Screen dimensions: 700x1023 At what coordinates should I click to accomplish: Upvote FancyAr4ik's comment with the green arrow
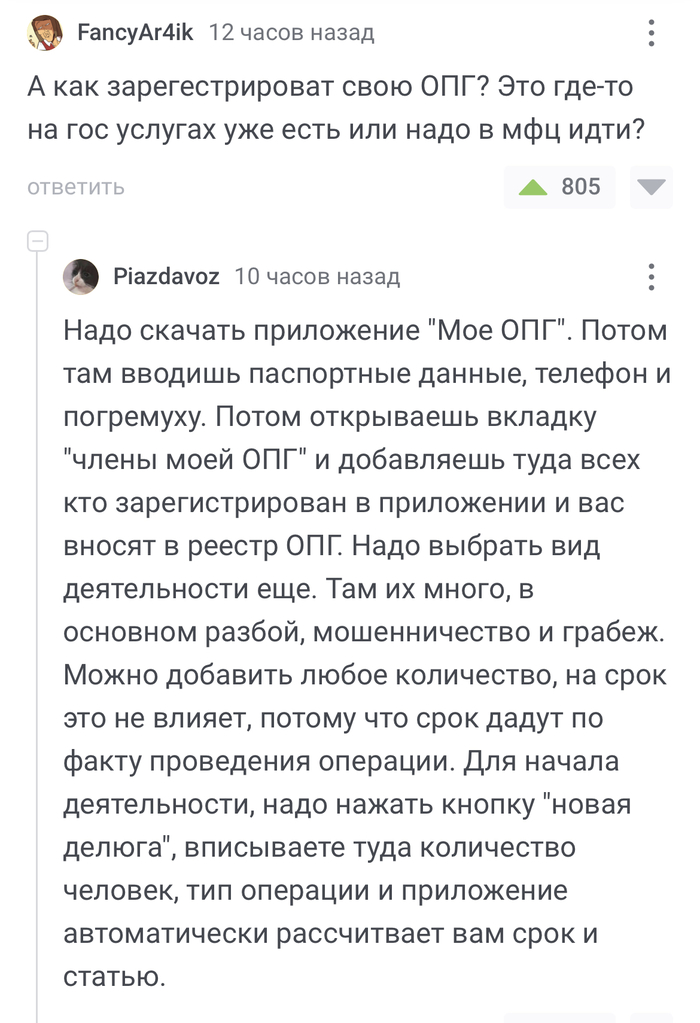tap(533, 187)
